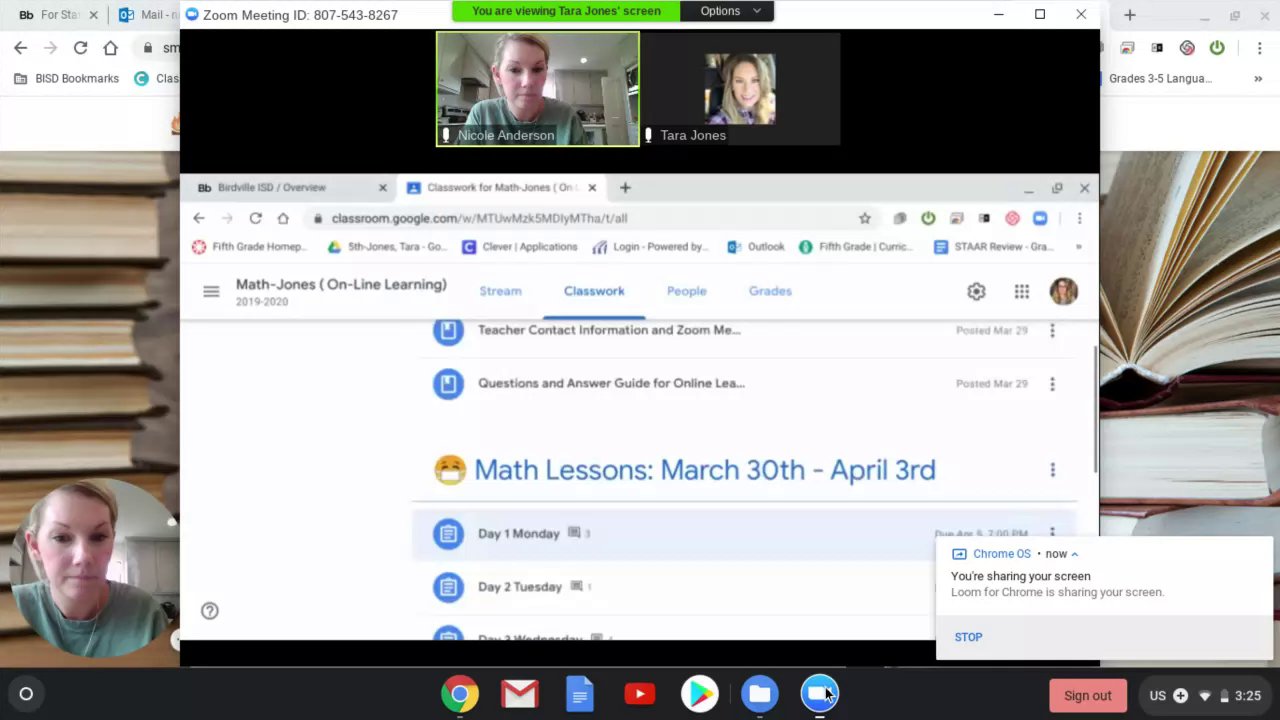This screenshot has width=1280, height=720.
Task: Open Classroom hamburger main menu
Action: pos(211,291)
